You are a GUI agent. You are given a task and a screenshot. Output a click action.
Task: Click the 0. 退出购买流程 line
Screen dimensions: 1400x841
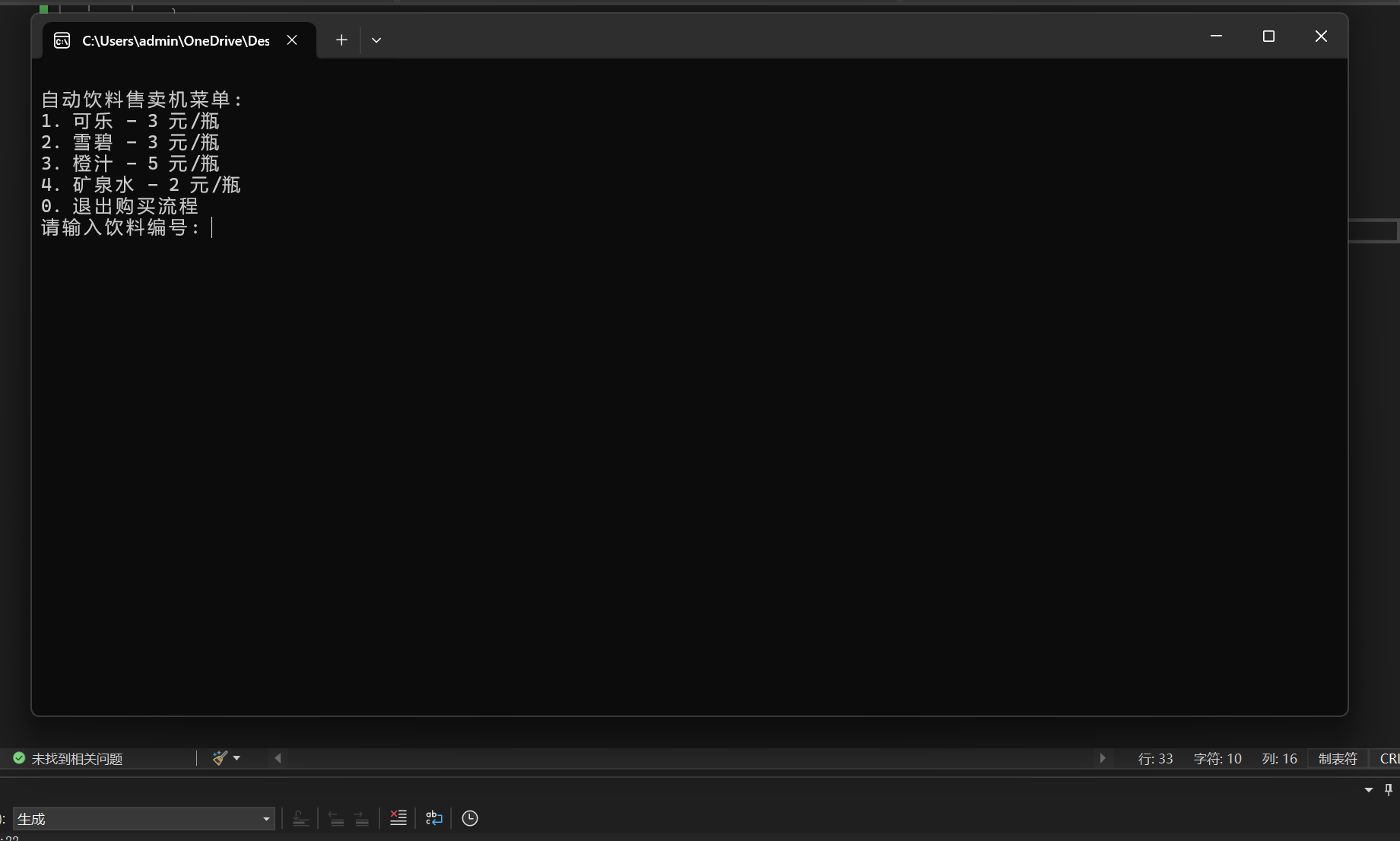click(119, 206)
